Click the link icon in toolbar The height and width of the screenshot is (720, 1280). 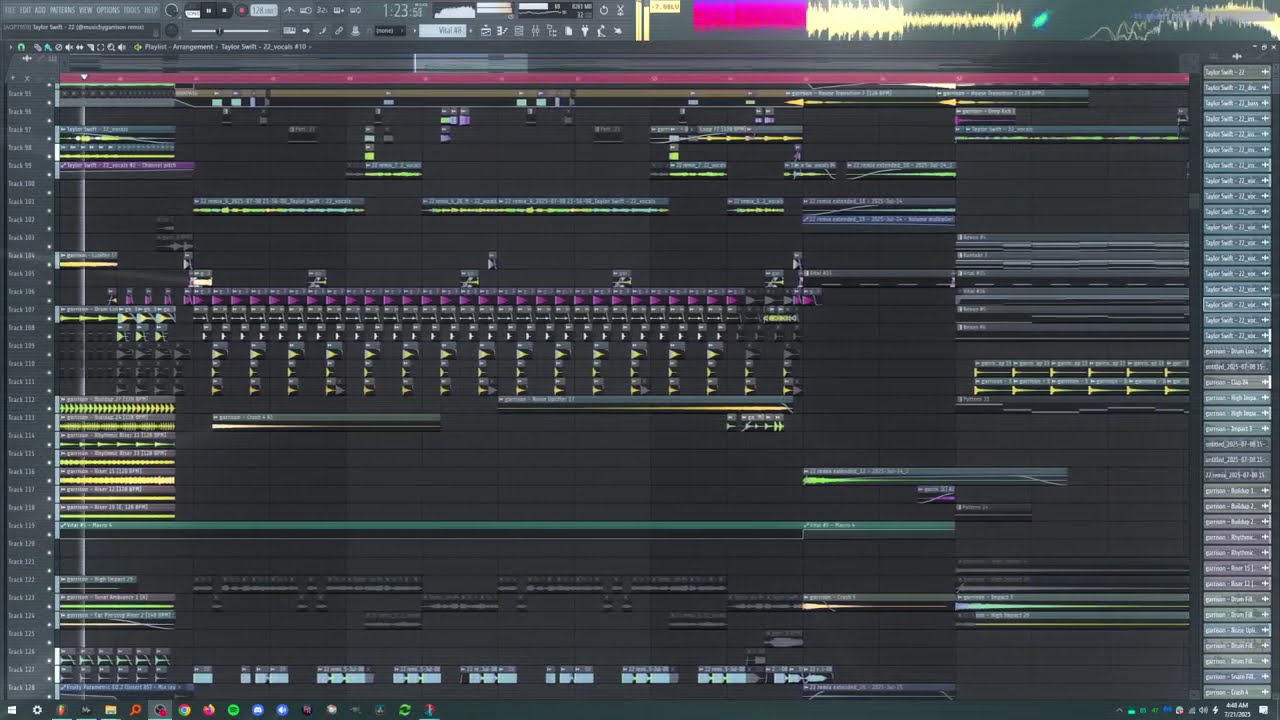click(x=338, y=30)
